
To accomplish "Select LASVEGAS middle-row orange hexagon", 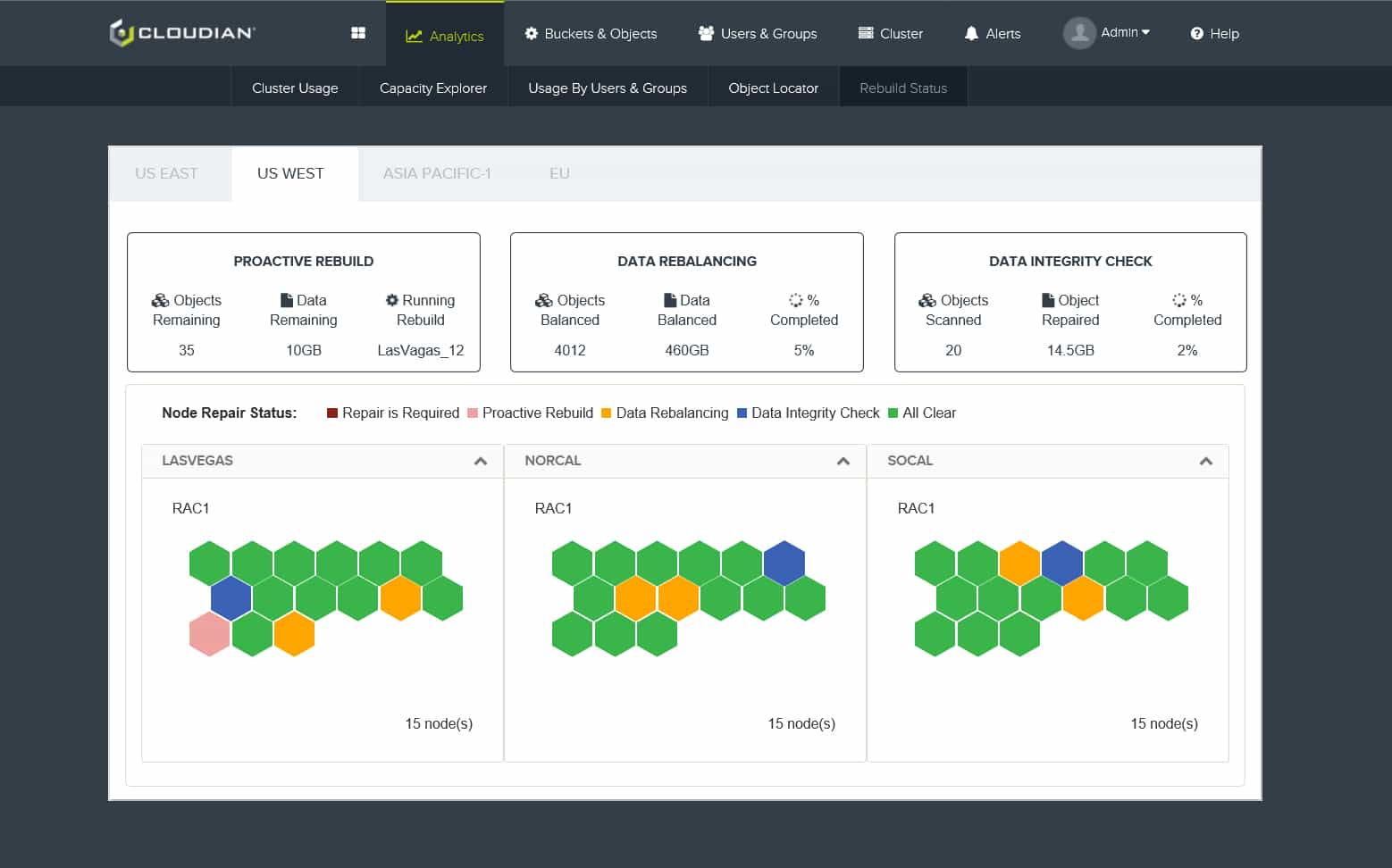I will pyautogui.click(x=400, y=598).
